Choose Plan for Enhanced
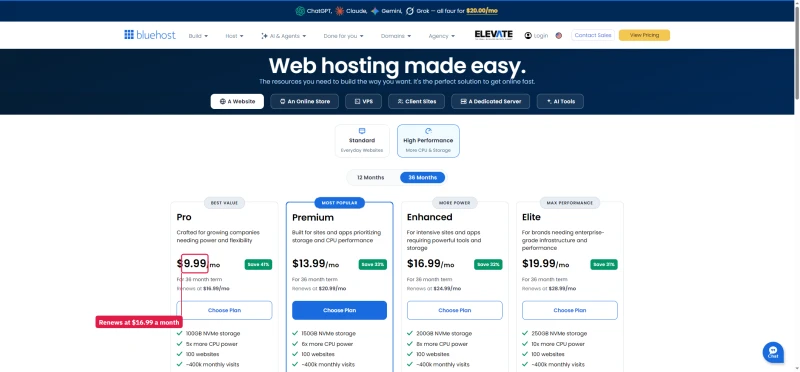Viewport: 800px width, 372px height. pos(455,310)
